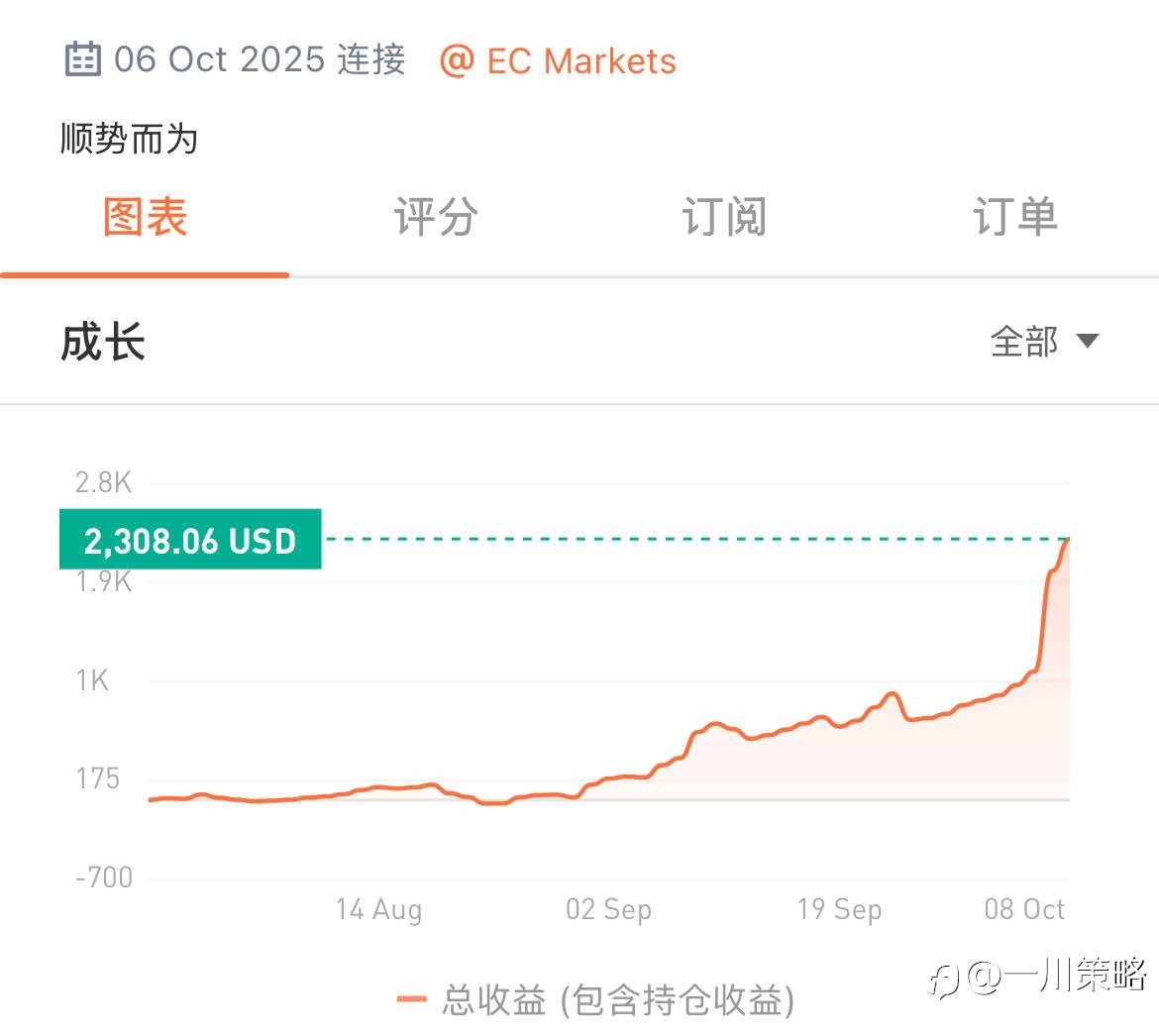The image size is (1159, 1036).
Task: Click the 19 Sep axis date marker
Action: click(839, 909)
